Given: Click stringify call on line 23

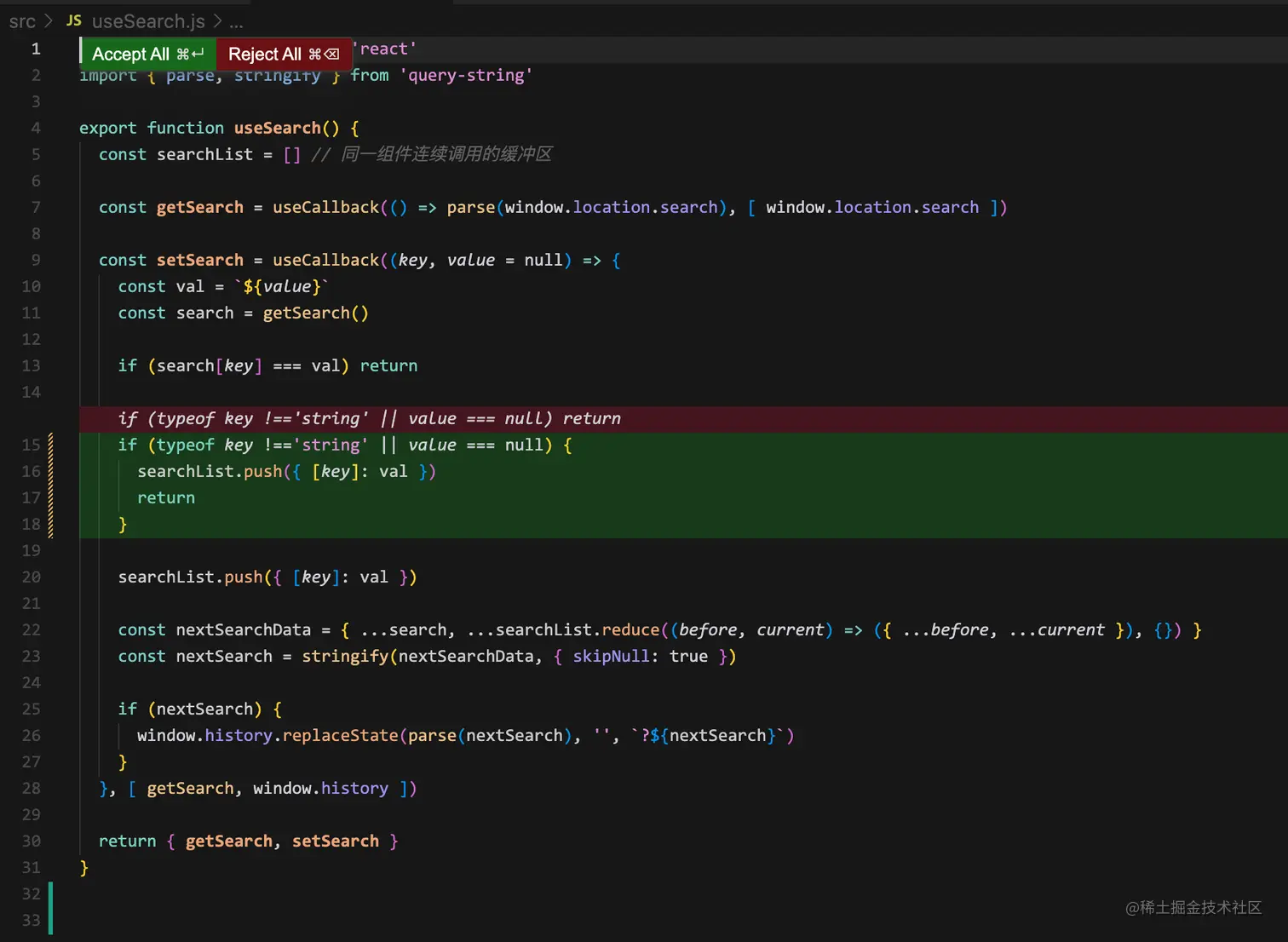Looking at the screenshot, I should [x=345, y=656].
